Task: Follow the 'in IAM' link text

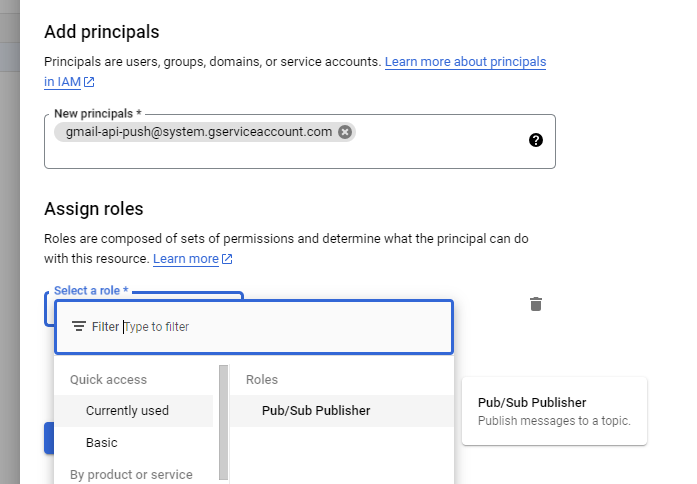Action: pos(62,82)
